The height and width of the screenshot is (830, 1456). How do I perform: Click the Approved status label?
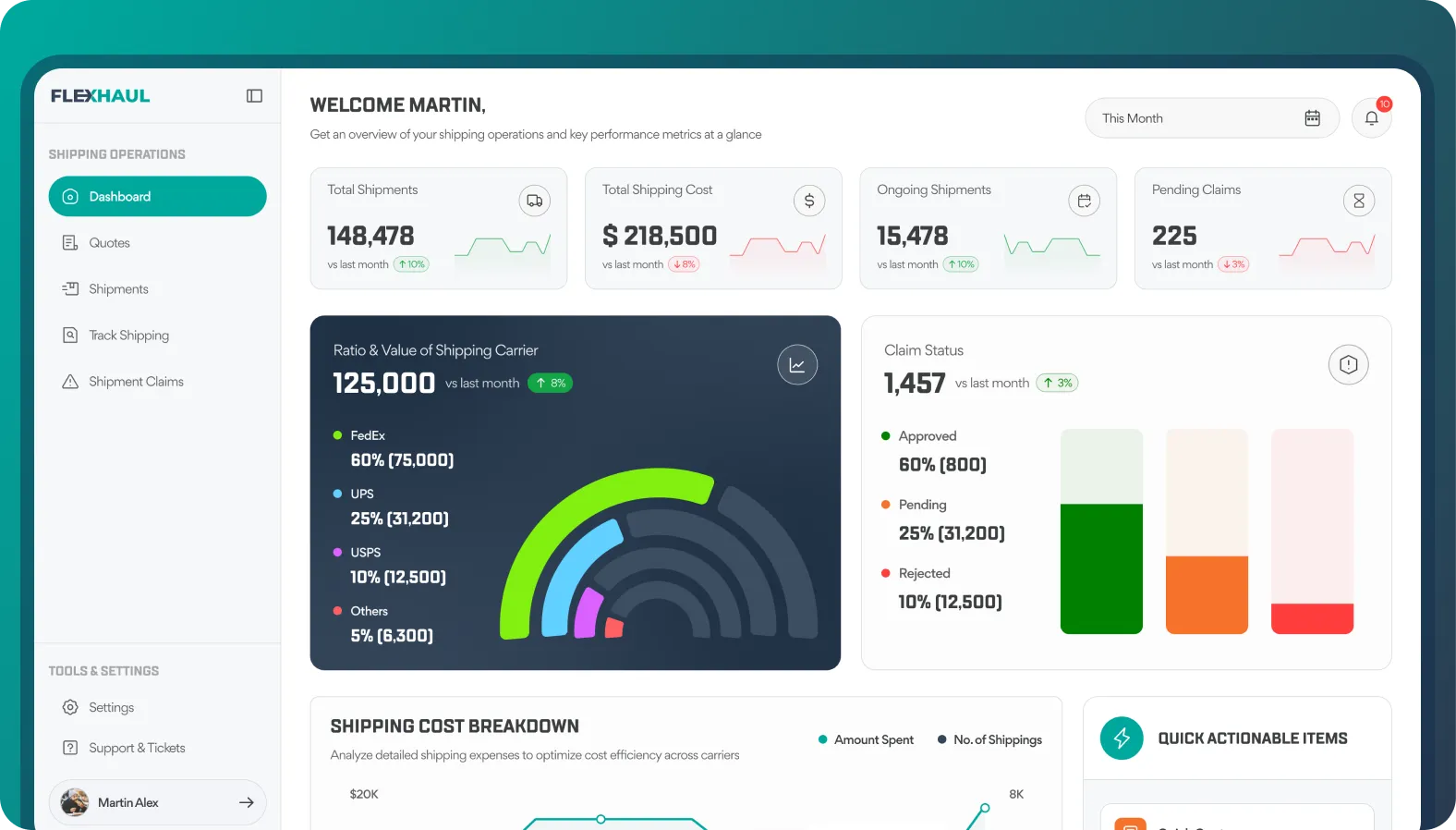tap(928, 436)
